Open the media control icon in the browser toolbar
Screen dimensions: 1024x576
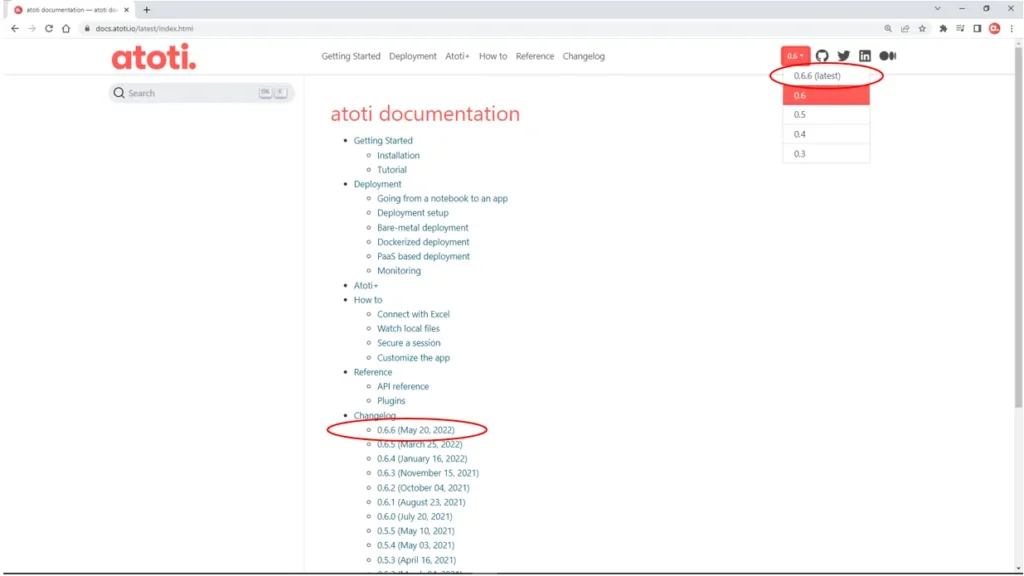click(x=960, y=29)
